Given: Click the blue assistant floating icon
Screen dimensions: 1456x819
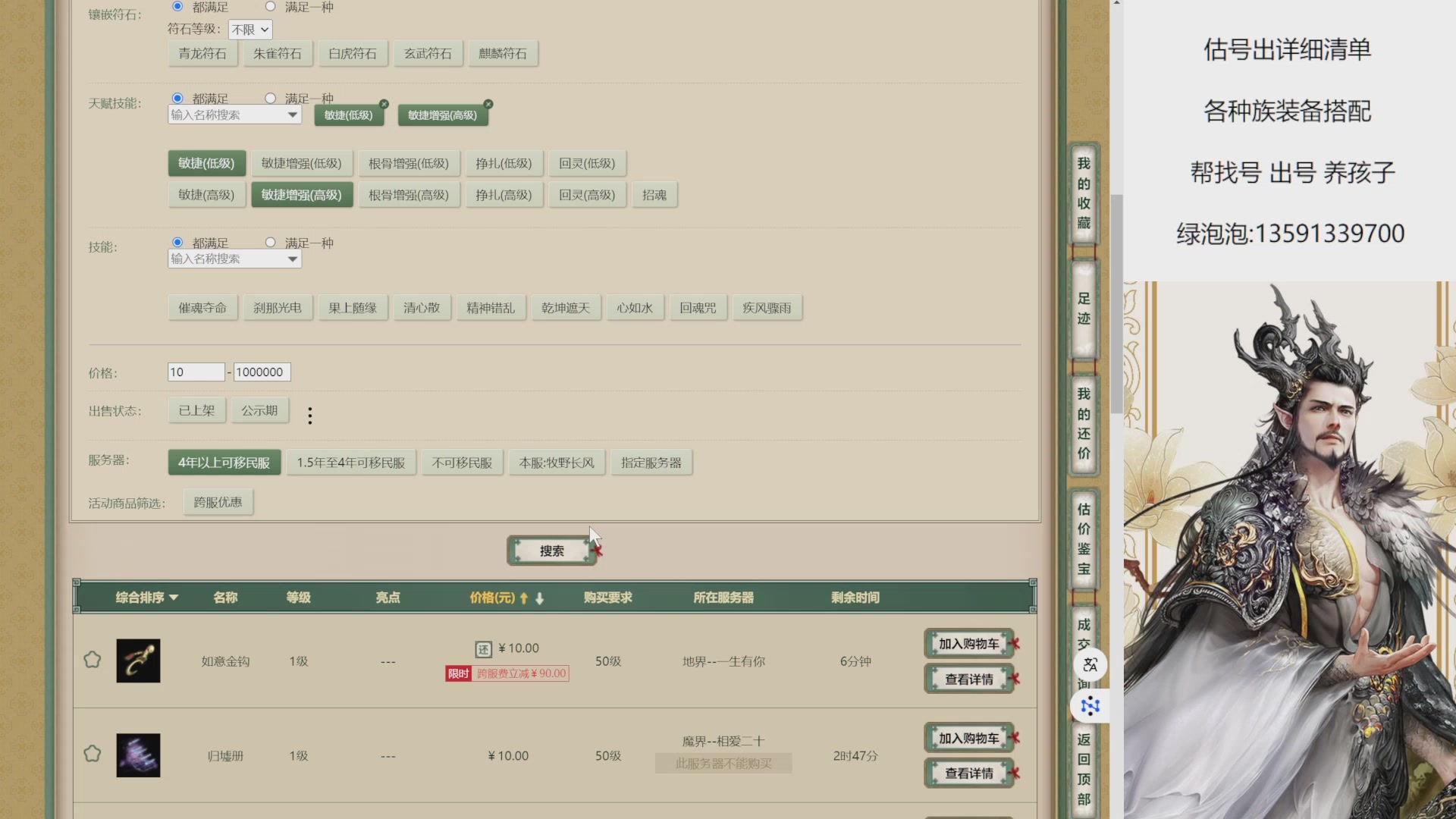Looking at the screenshot, I should [x=1090, y=706].
